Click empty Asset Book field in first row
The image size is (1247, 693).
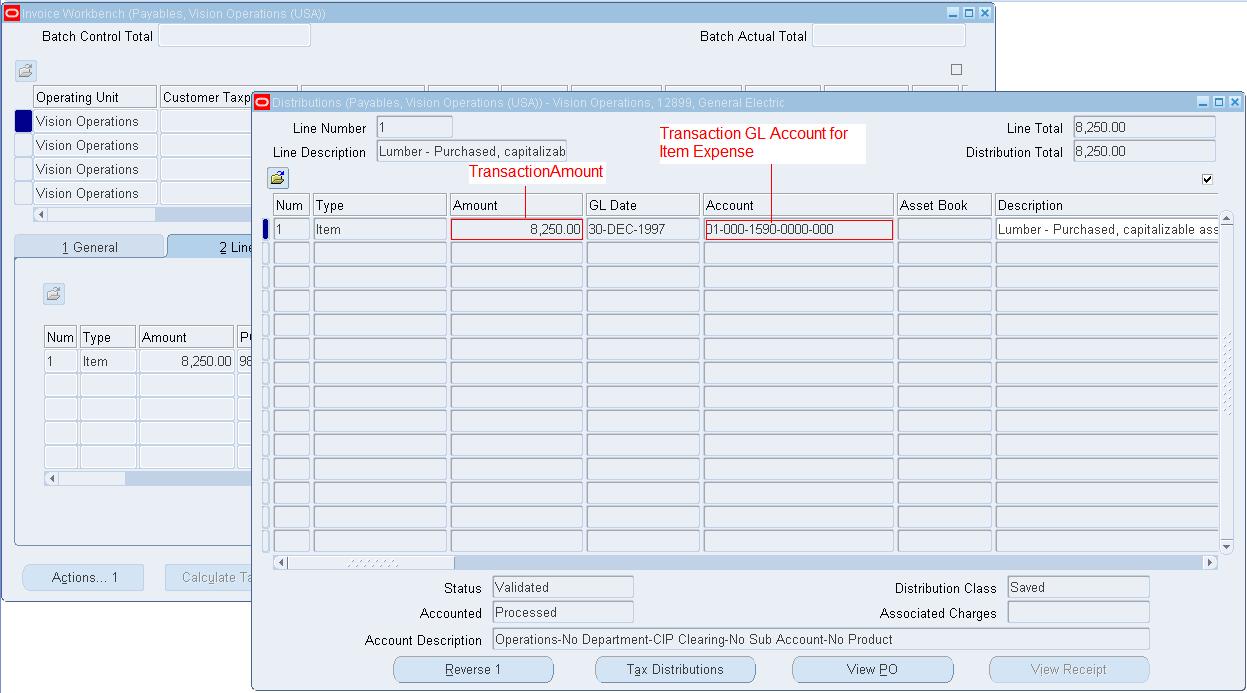click(x=944, y=229)
